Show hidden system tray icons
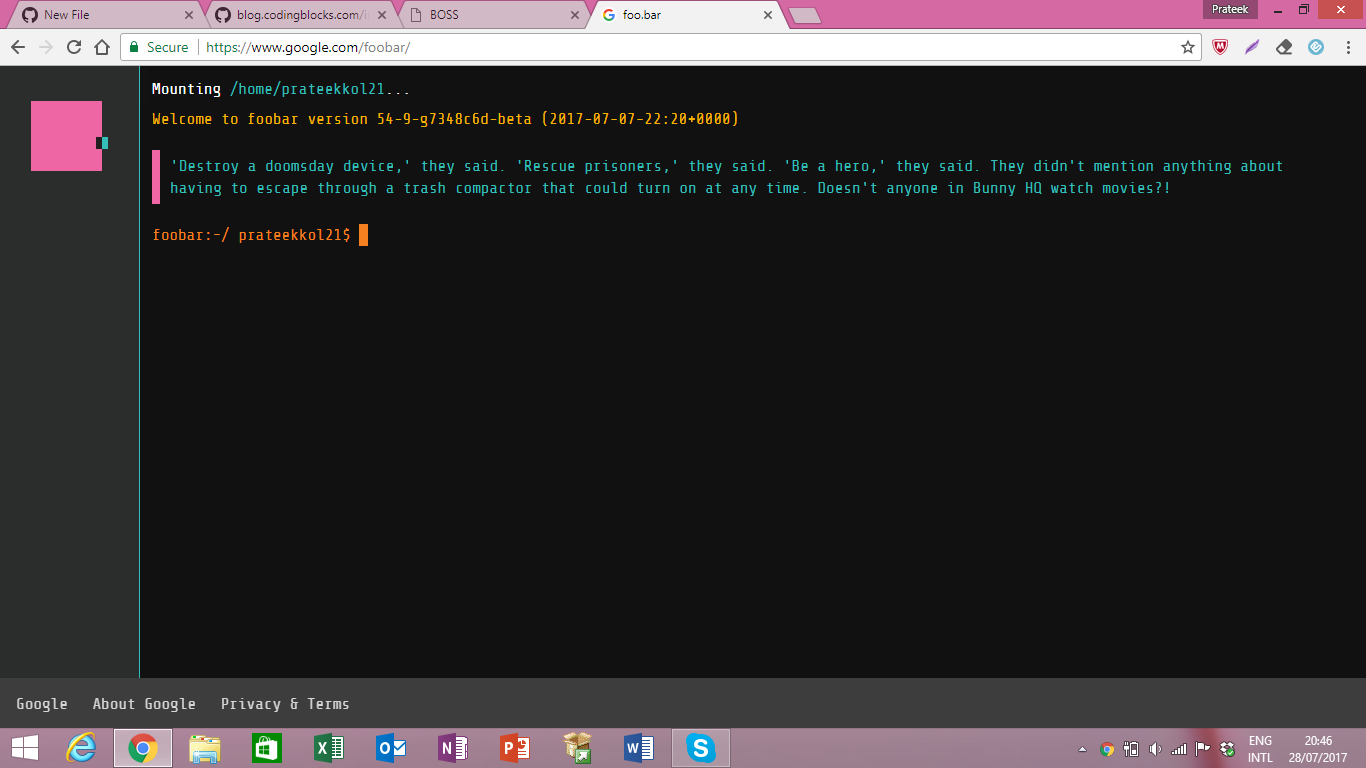The height and width of the screenshot is (768, 1366). 1082,749
